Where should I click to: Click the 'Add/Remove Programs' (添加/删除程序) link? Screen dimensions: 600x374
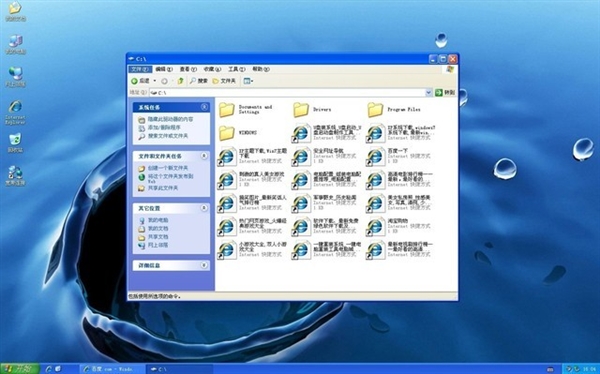(164, 127)
